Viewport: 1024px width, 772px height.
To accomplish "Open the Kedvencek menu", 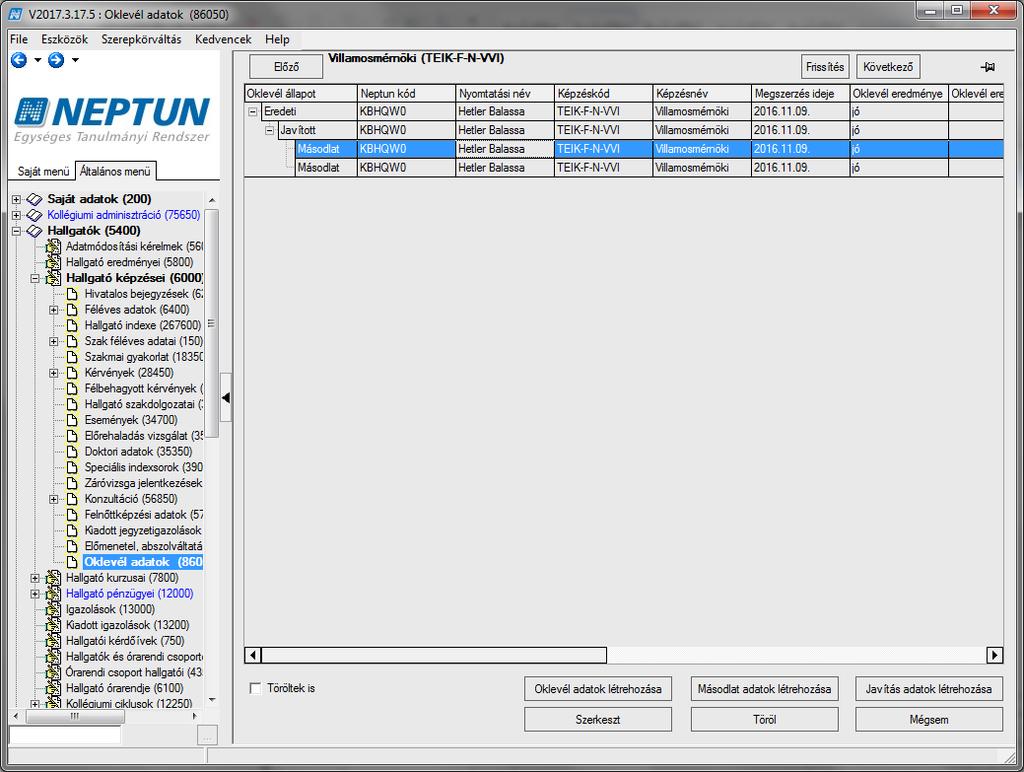I will point(223,39).
